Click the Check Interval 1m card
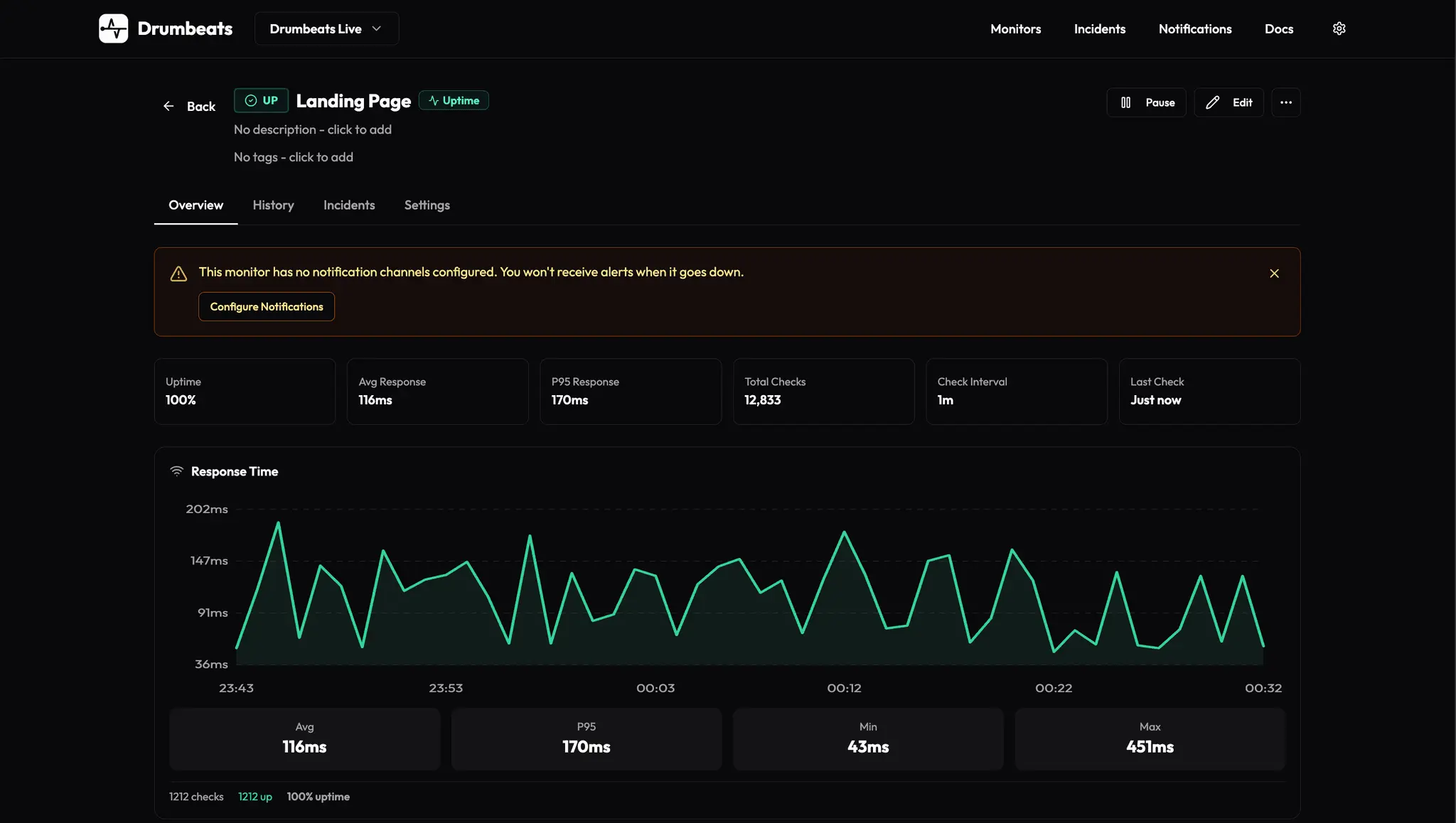Viewport: 1456px width, 823px height. pos(1017,392)
